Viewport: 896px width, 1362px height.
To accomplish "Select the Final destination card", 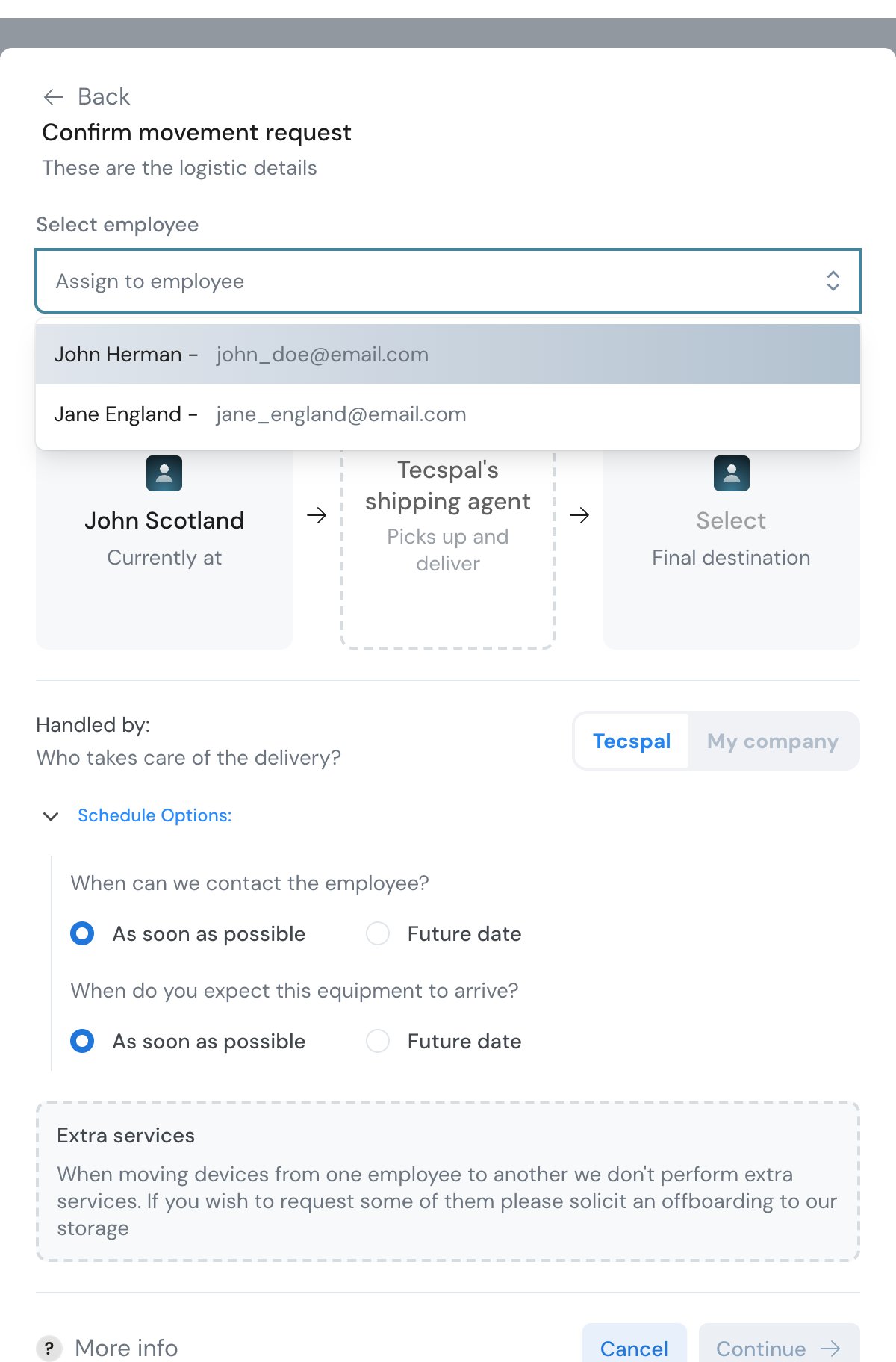I will tap(732, 549).
